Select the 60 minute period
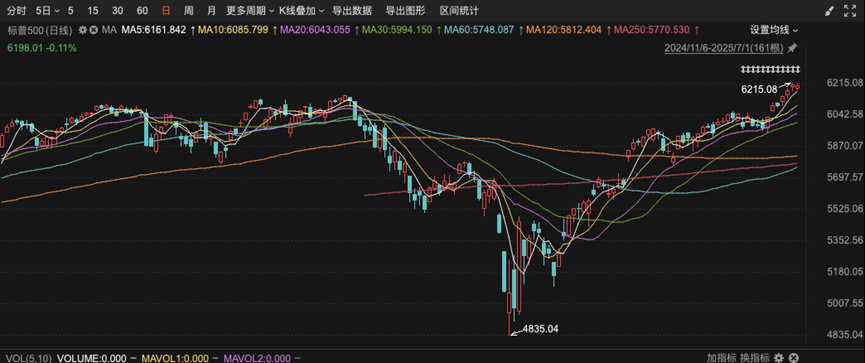This screenshot has height=363, width=865. 142,10
